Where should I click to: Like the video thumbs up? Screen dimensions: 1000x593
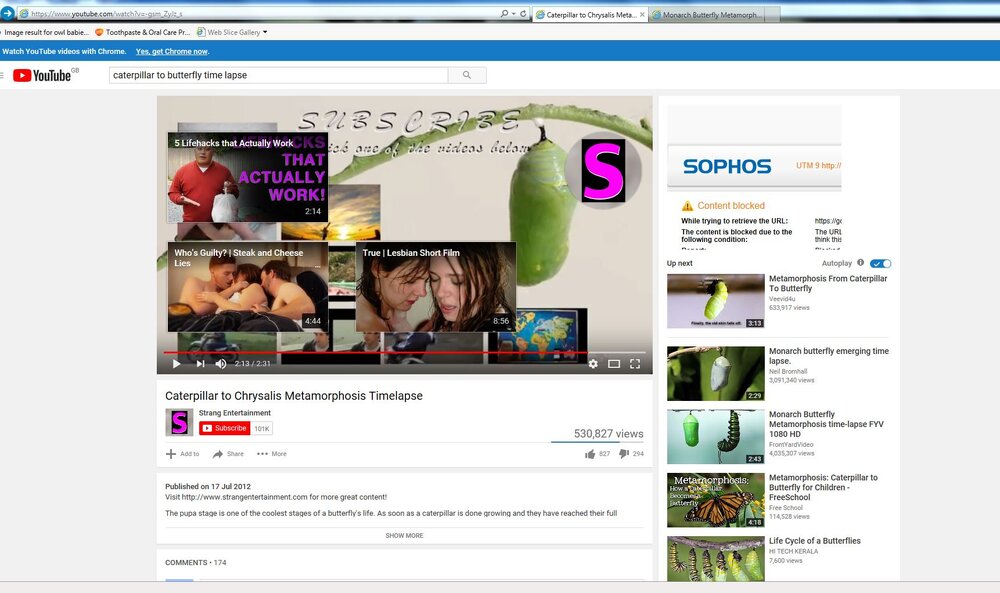pos(590,454)
